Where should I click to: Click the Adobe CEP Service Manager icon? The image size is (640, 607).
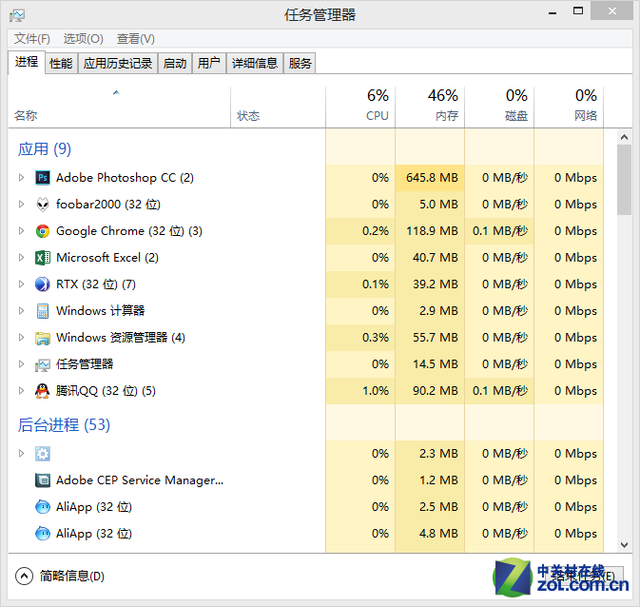point(42,480)
